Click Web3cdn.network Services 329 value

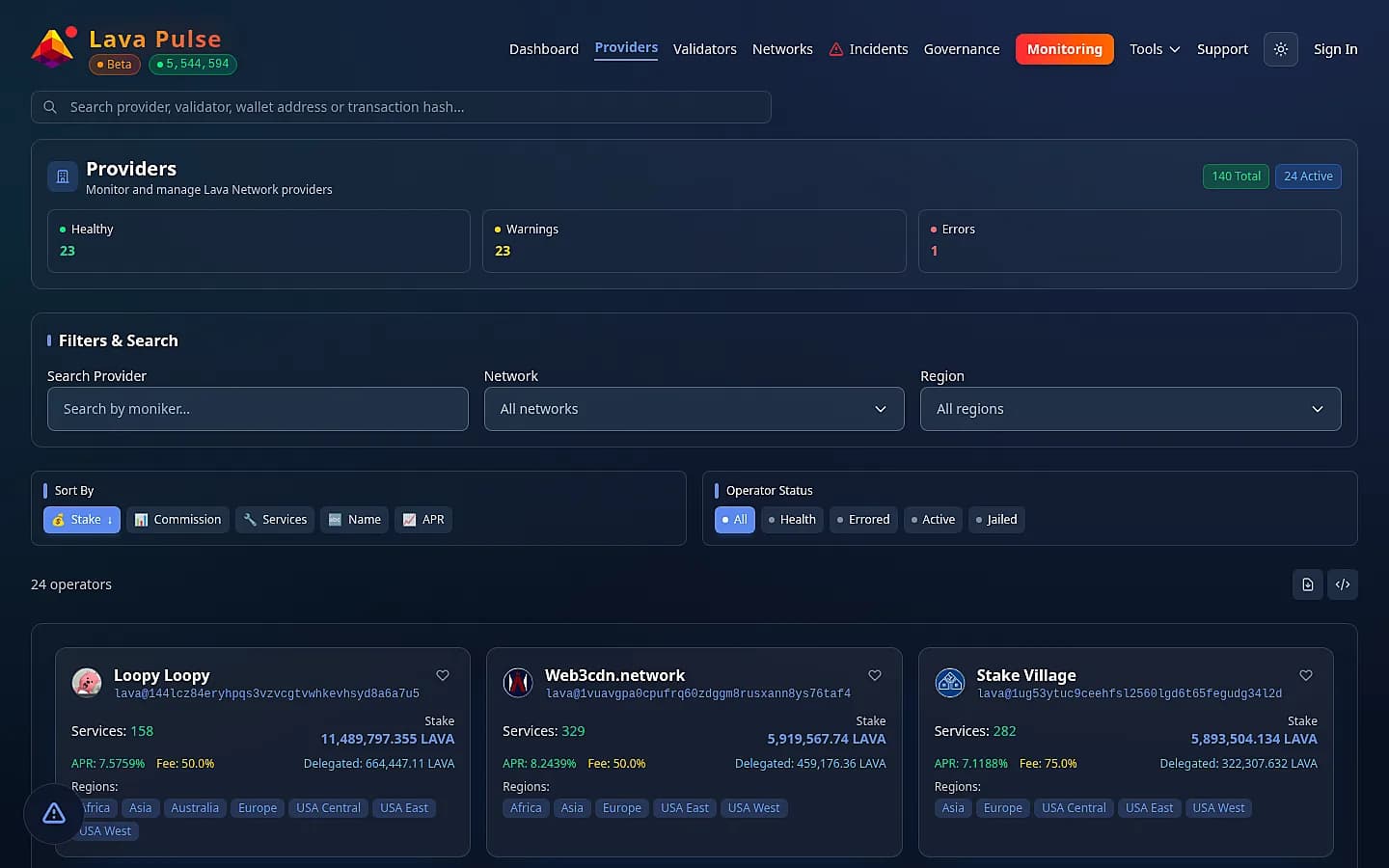click(573, 731)
